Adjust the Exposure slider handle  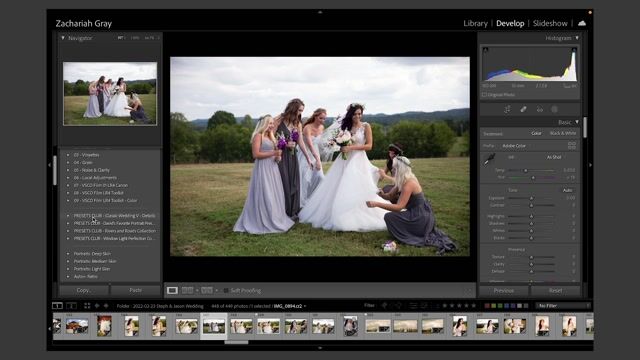click(531, 198)
